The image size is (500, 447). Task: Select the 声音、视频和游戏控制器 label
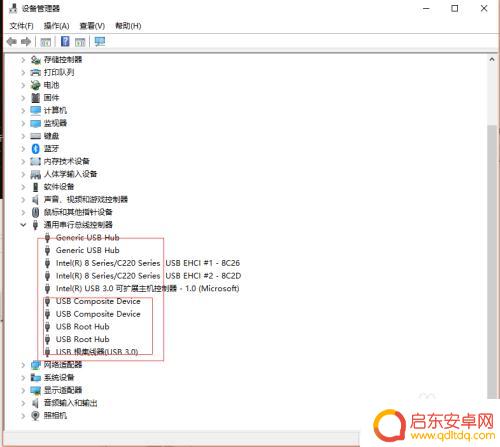click(x=86, y=199)
